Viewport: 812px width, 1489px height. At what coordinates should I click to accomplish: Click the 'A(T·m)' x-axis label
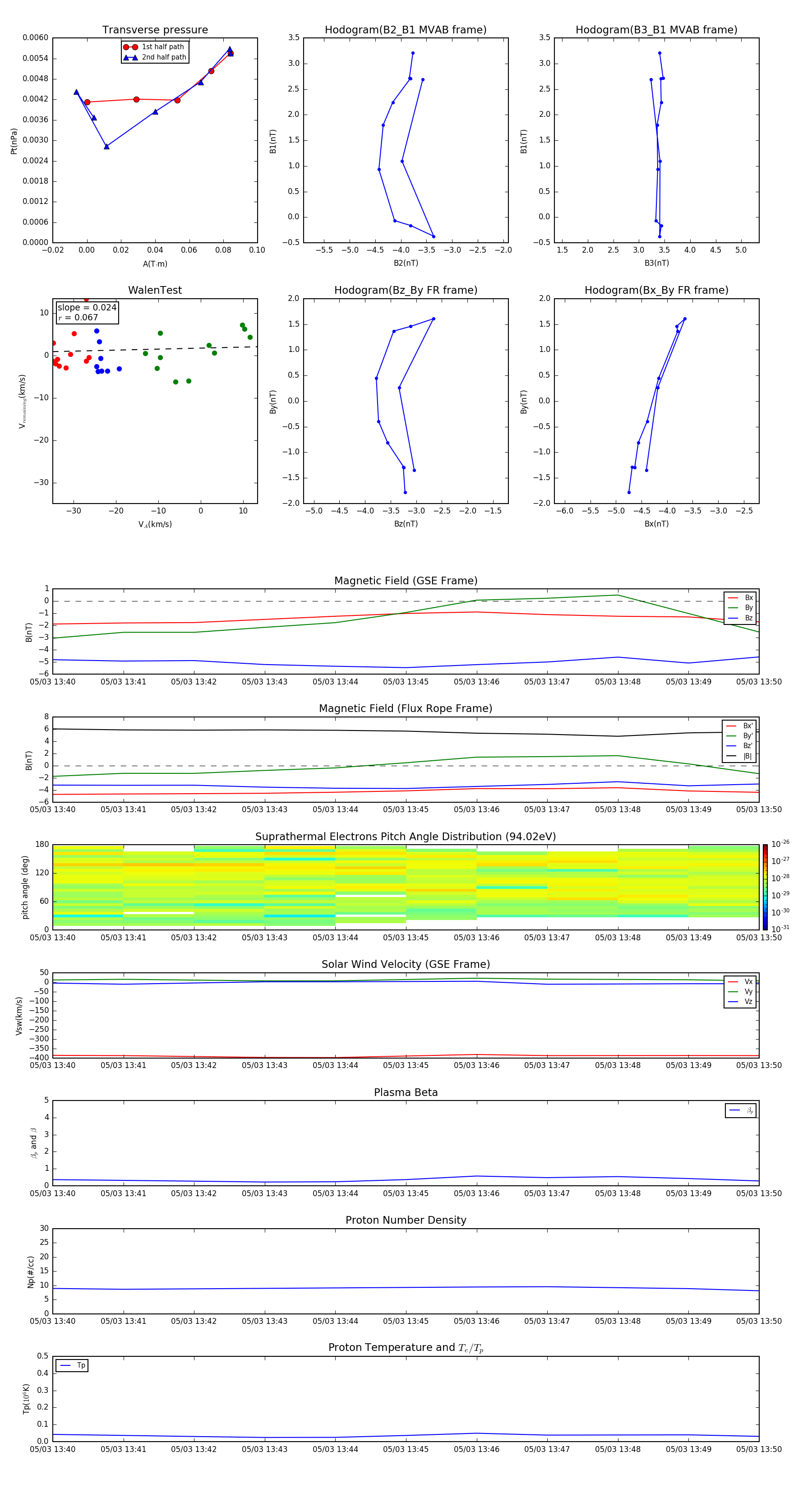point(155,264)
